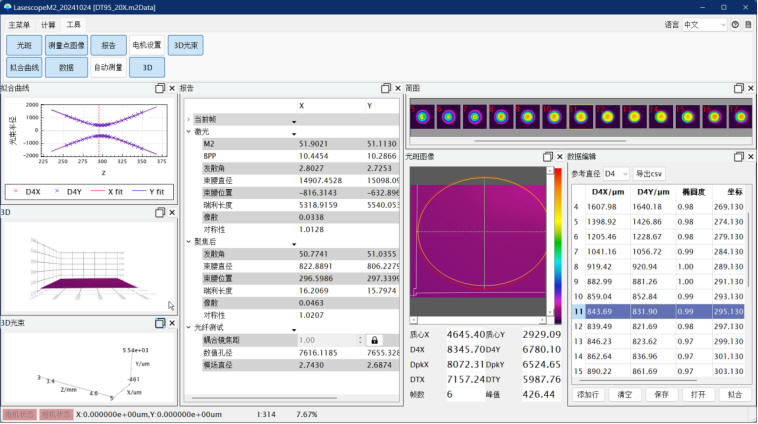Click the 拟合 button
The height and width of the screenshot is (424, 758).
click(x=735, y=395)
